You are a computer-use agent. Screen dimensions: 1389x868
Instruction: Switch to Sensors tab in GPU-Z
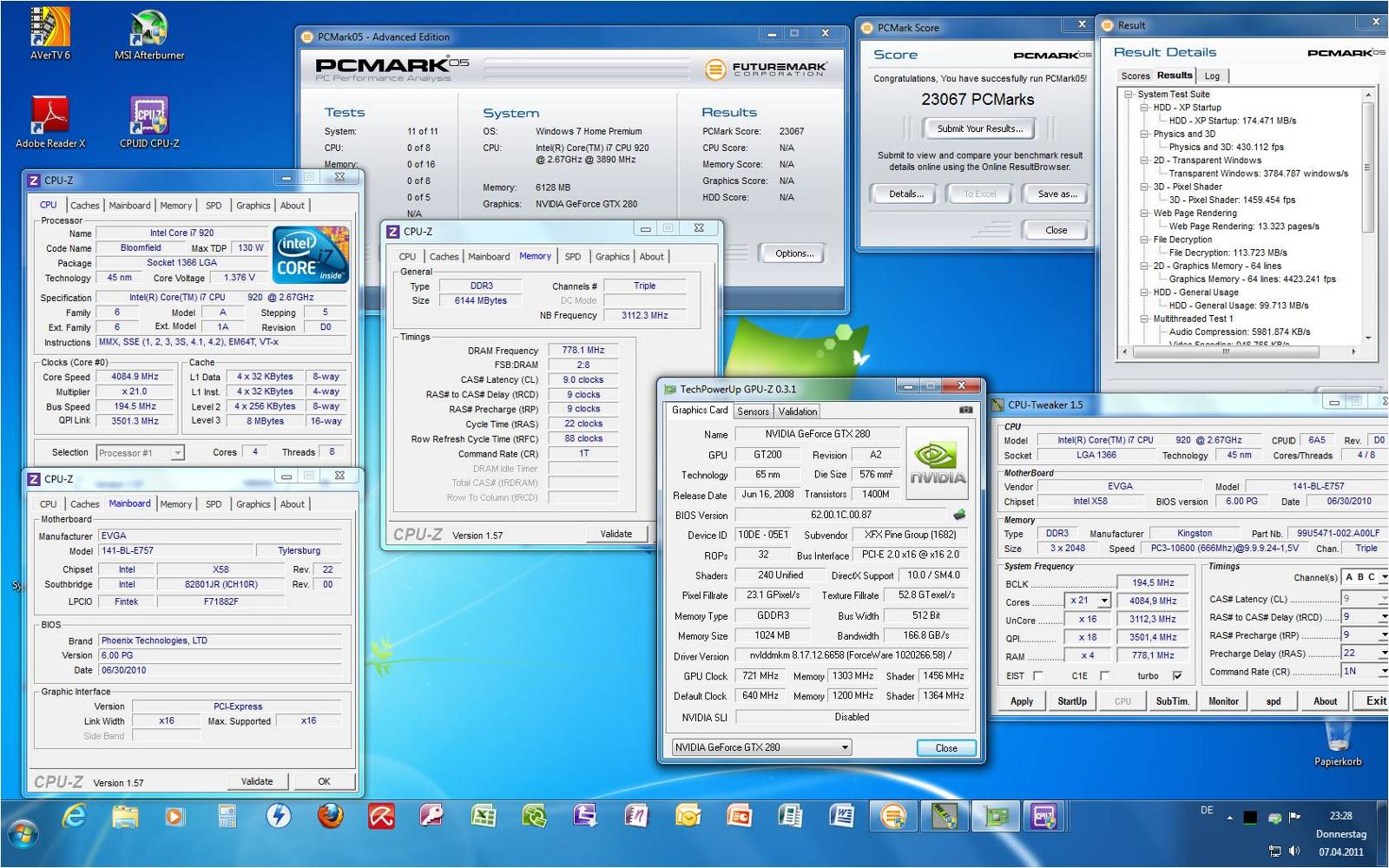753,411
